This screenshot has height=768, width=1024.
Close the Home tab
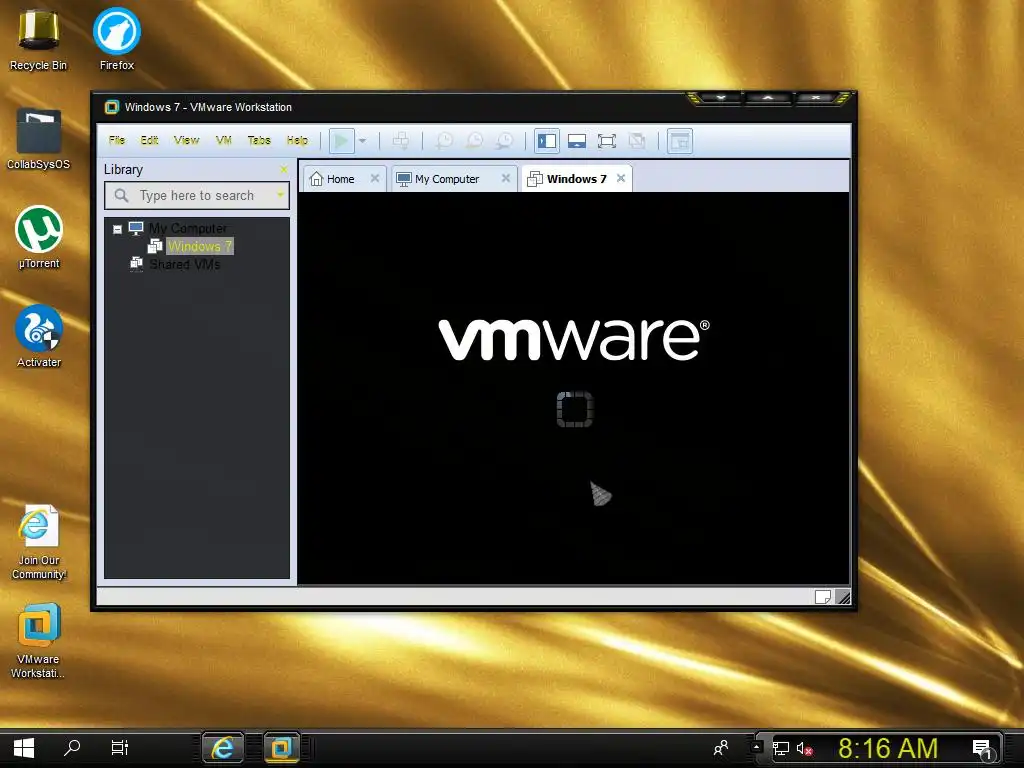tap(375, 178)
